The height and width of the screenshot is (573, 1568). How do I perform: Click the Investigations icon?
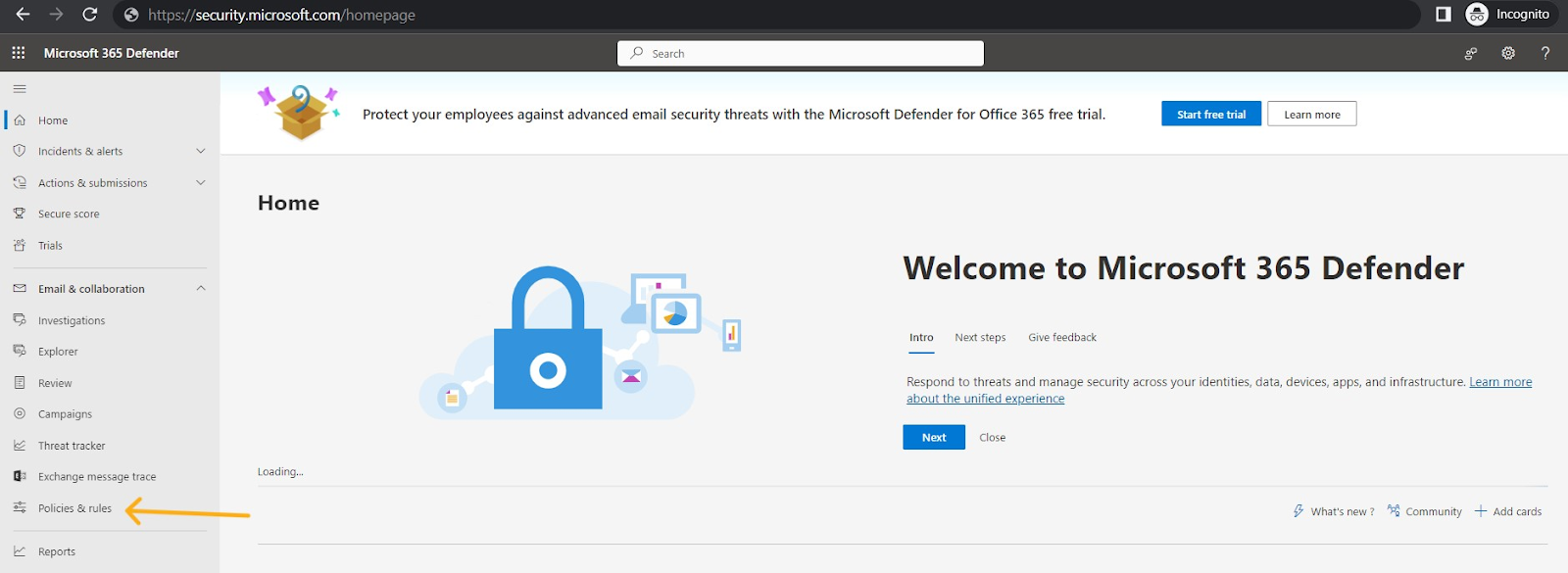coord(20,320)
